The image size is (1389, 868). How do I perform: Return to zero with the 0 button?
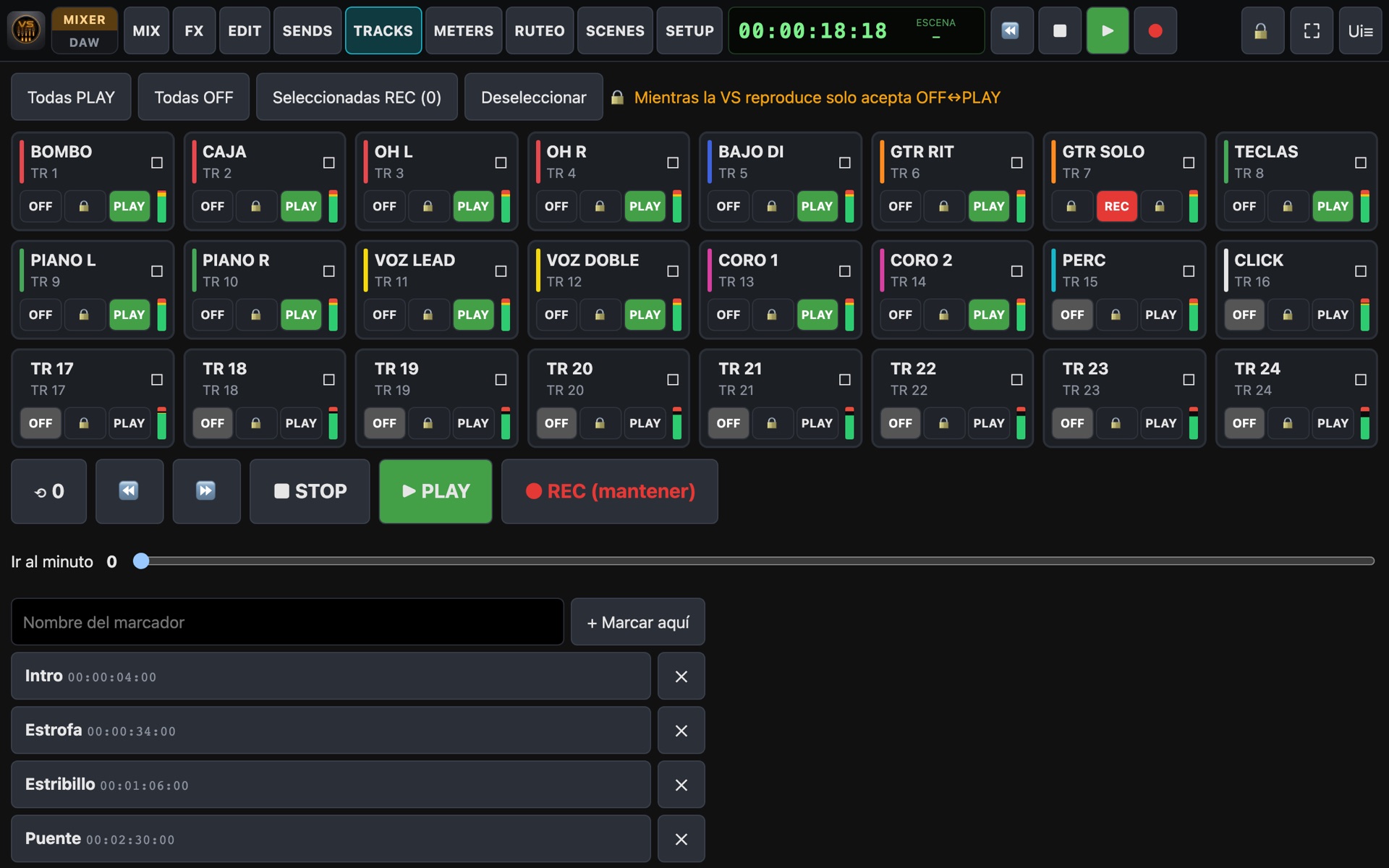click(48, 491)
